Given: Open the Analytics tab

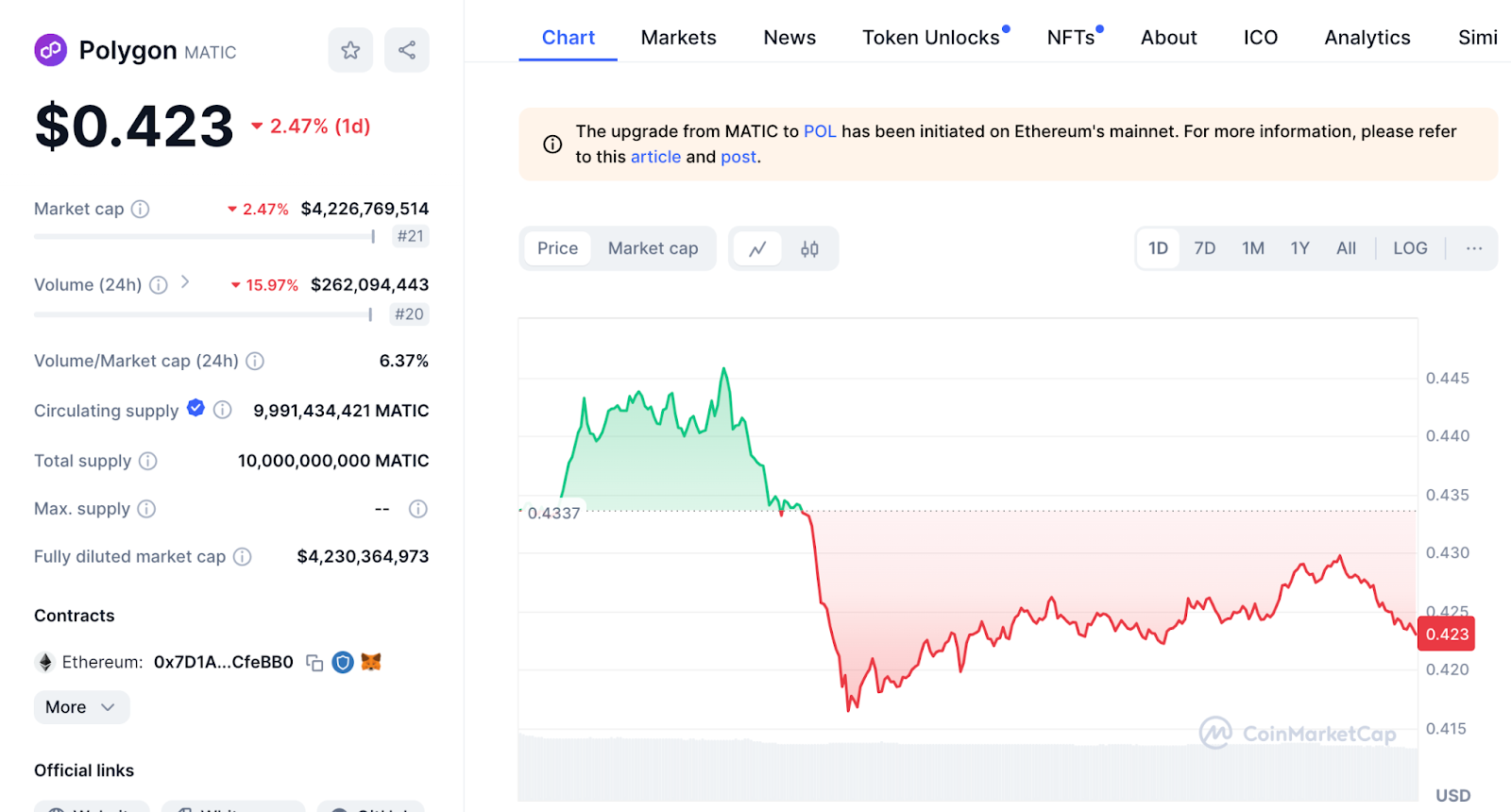Looking at the screenshot, I should 1367,38.
